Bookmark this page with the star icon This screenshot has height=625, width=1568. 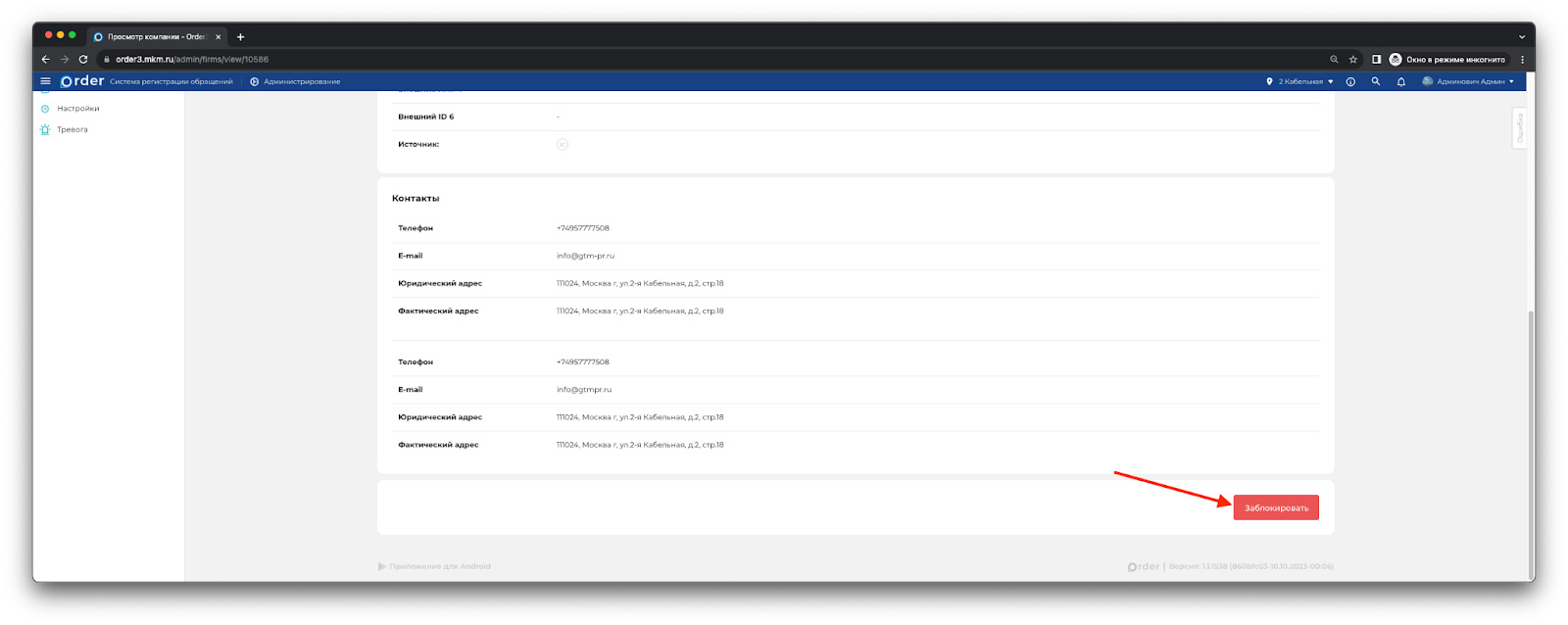point(1352,60)
